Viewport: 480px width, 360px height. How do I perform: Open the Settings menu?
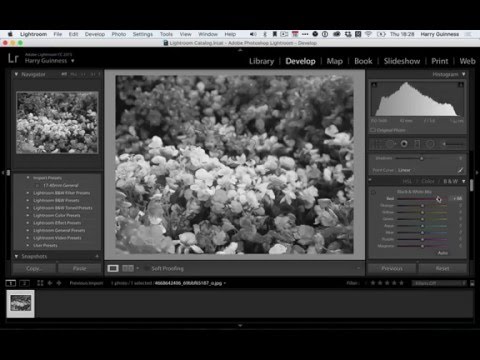[143, 34]
